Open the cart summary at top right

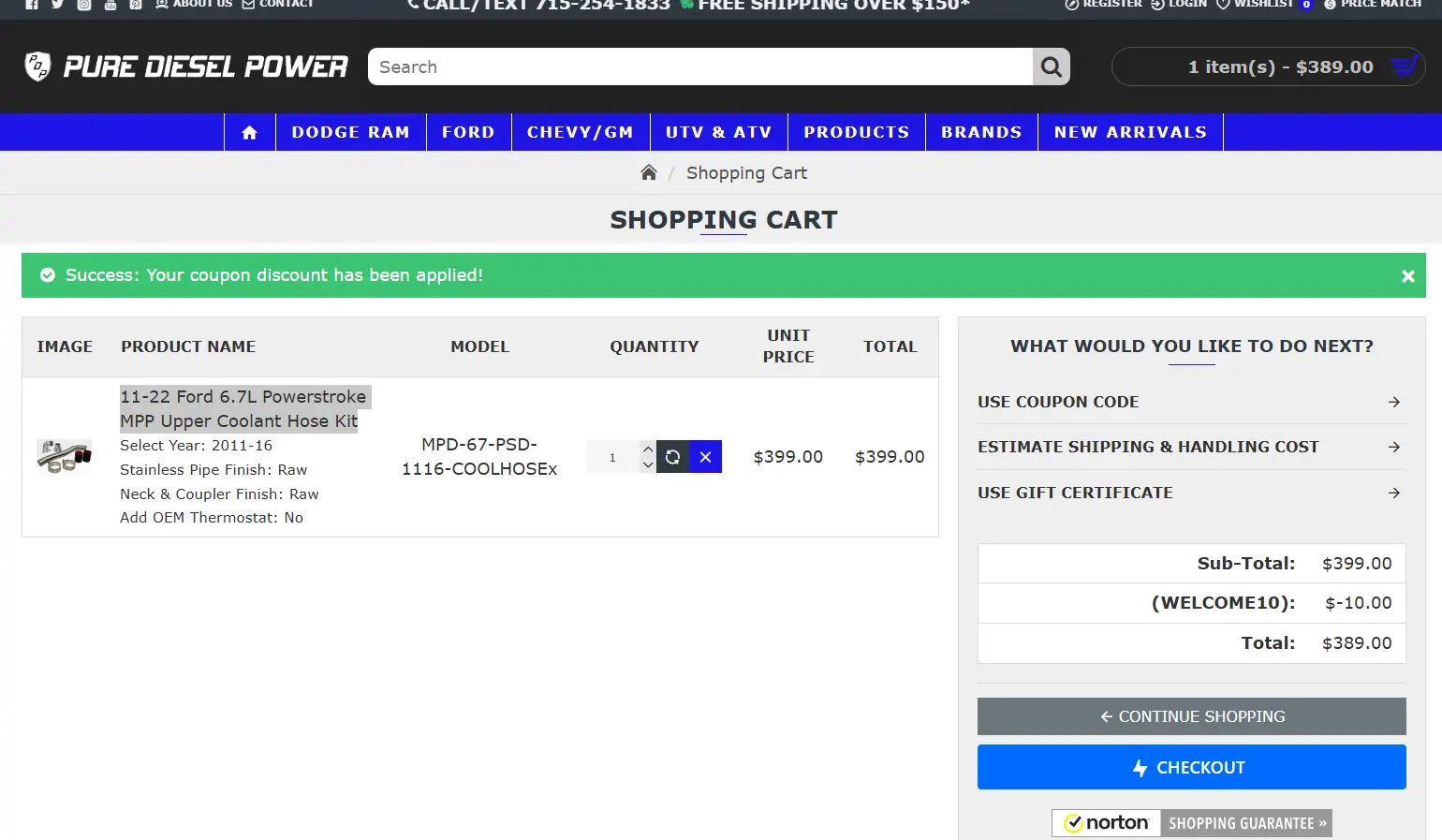1268,66
